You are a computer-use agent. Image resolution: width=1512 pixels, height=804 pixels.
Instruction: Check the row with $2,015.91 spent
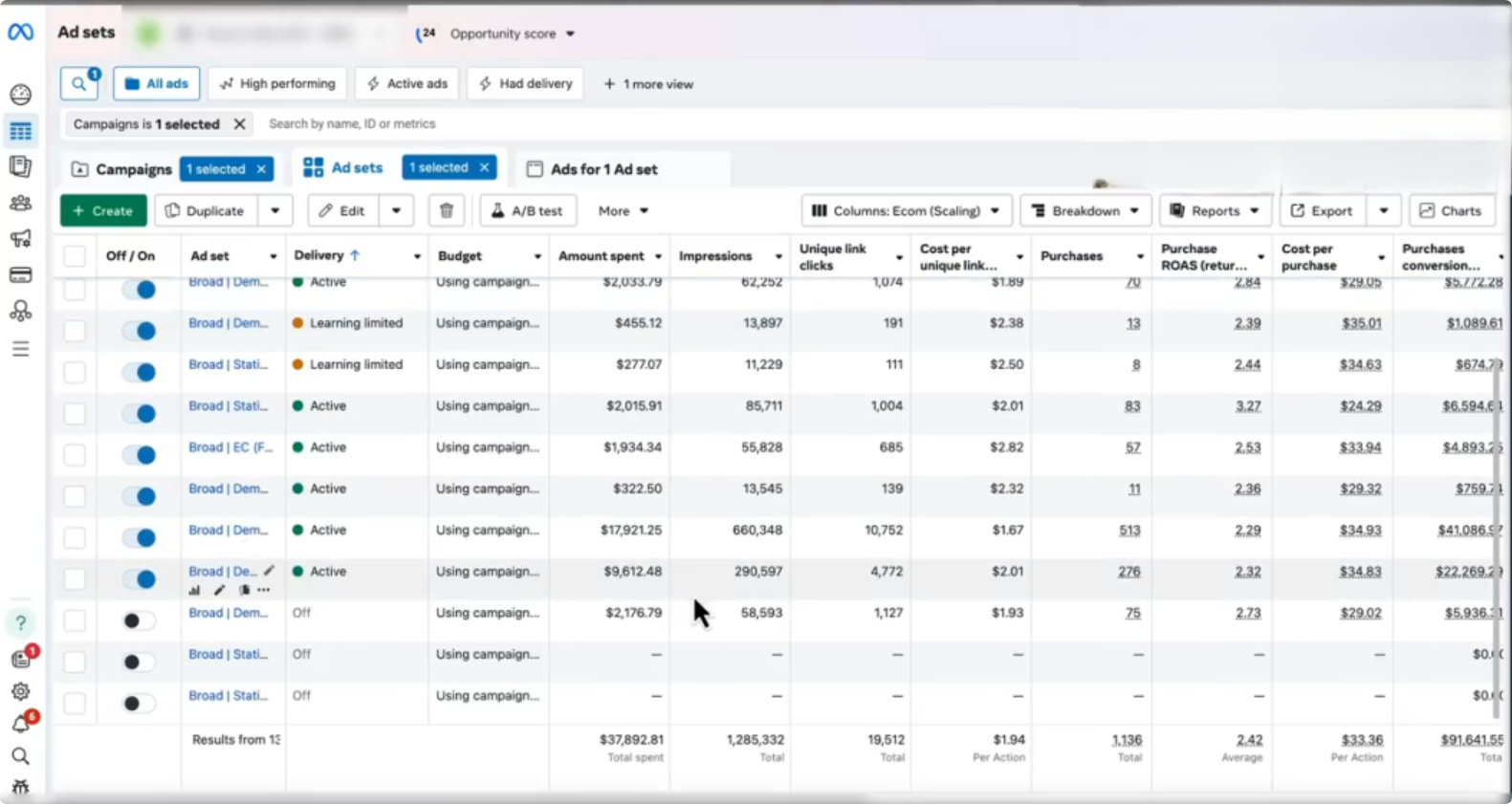[74, 414]
